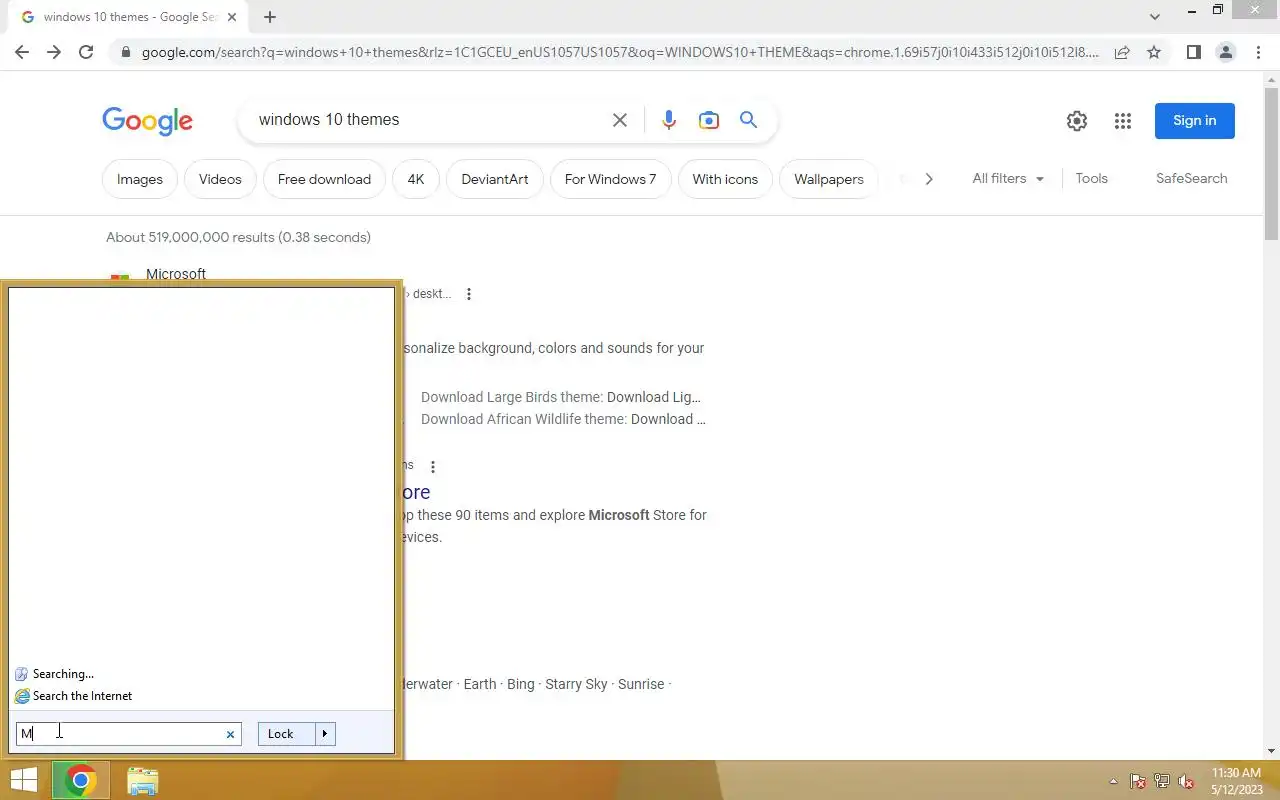The height and width of the screenshot is (800, 1280).
Task: Start voice search with microphone
Action: click(x=669, y=120)
